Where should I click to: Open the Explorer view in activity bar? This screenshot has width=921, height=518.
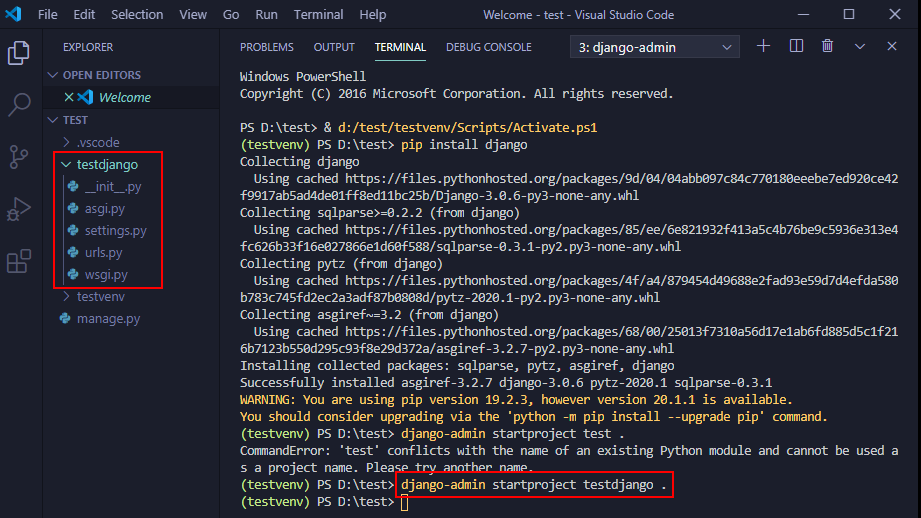pyautogui.click(x=19, y=53)
